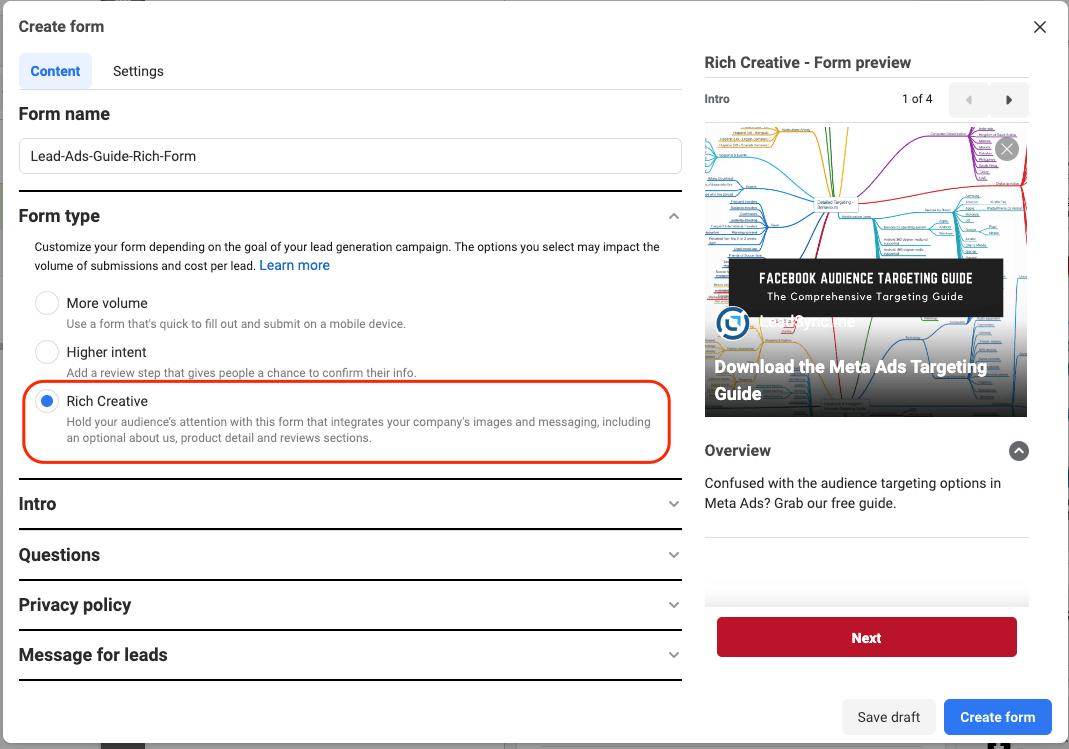Click the blue Create form button

tap(997, 717)
